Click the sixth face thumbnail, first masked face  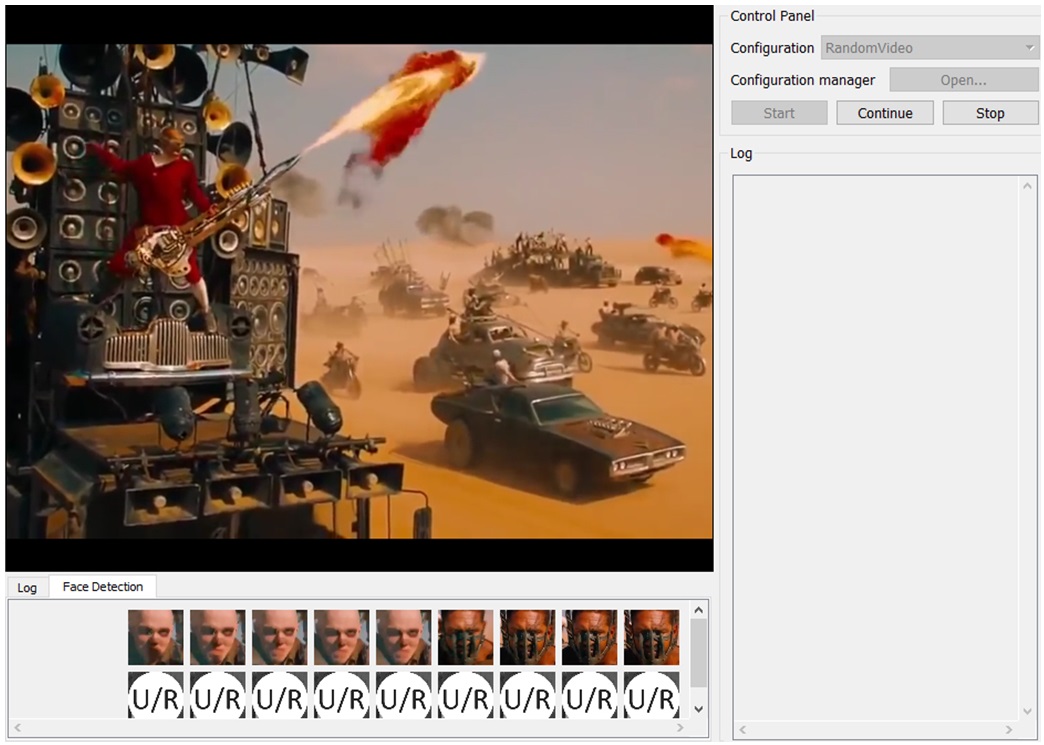point(465,637)
